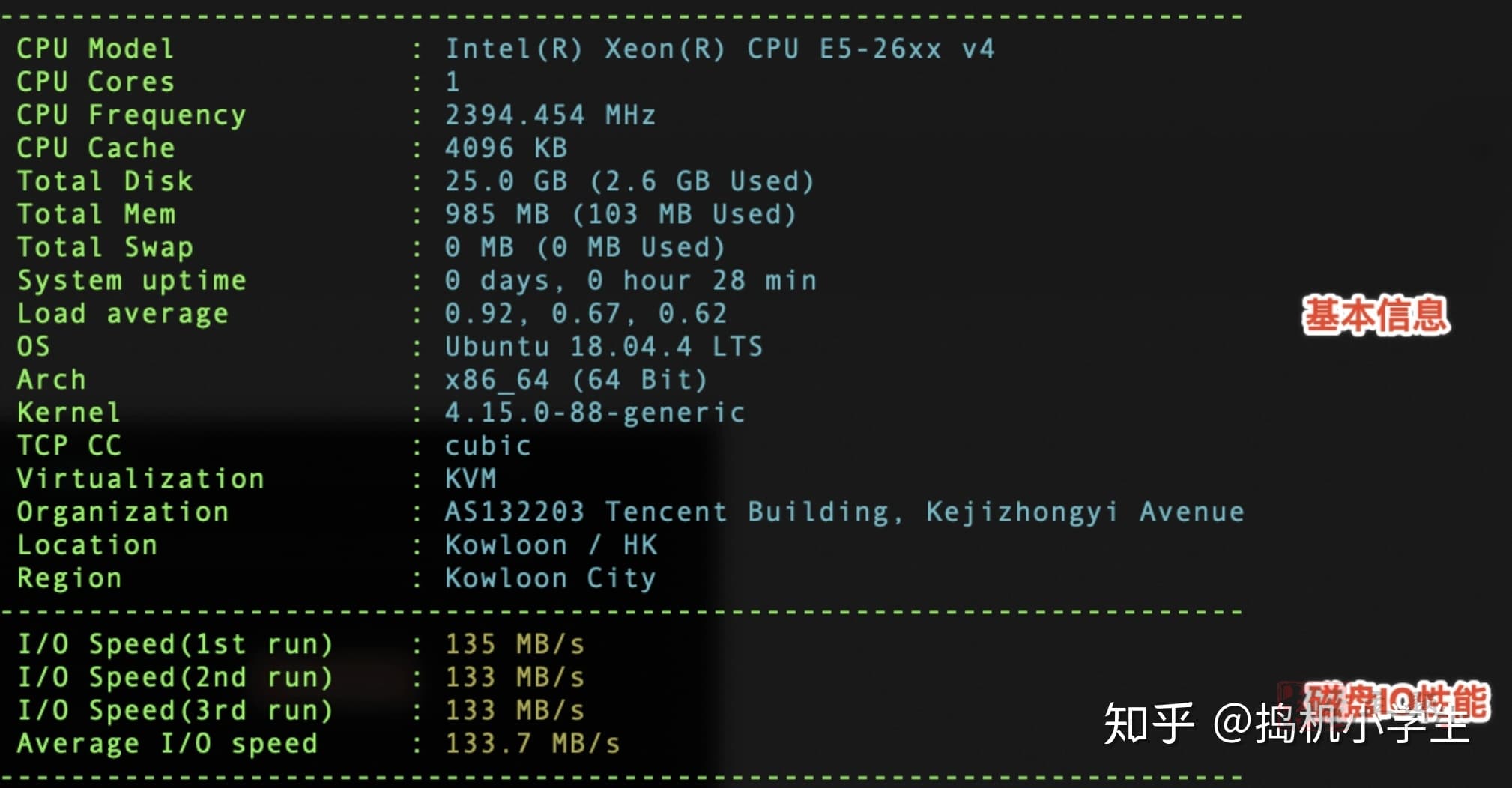Click the red 基本信息 annotation label
1512x788 pixels.
[x=1376, y=315]
